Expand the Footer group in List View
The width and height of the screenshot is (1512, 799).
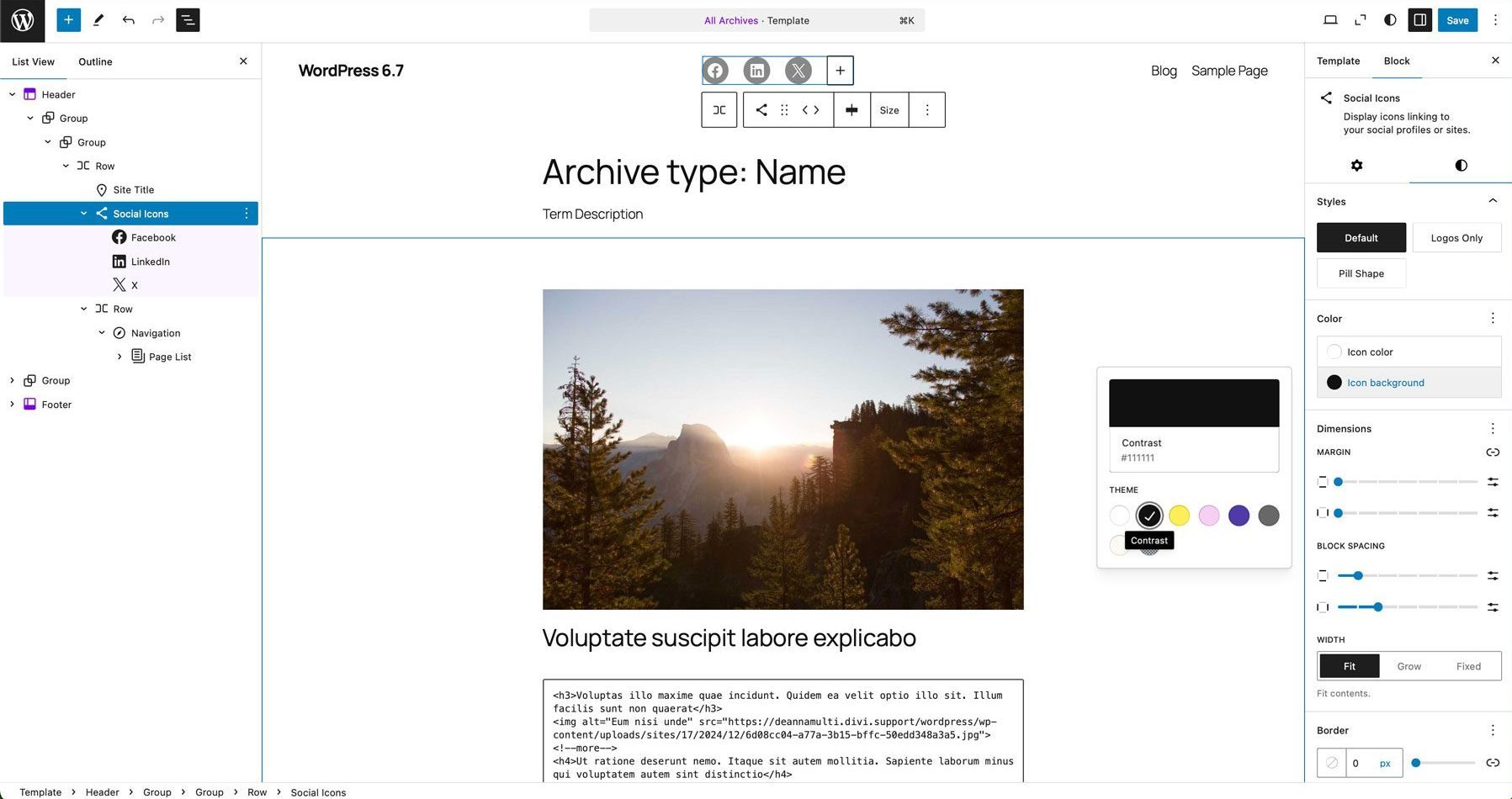tap(12, 405)
